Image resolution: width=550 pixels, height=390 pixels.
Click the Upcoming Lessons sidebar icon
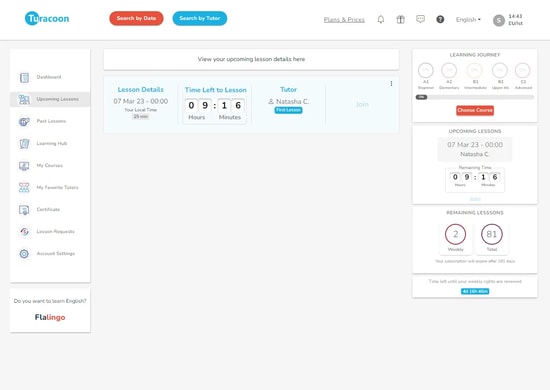(x=24, y=99)
